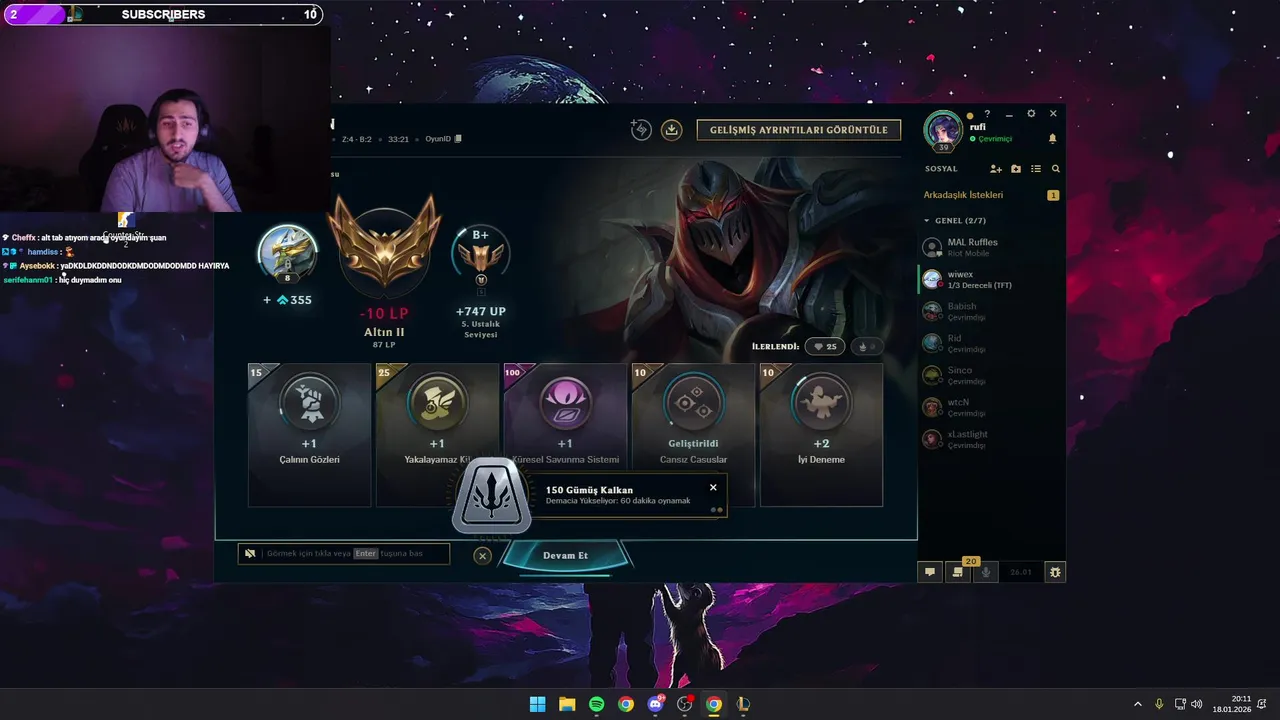Select friend wiwex
Viewport: 1280px width, 720px height.
point(991,279)
